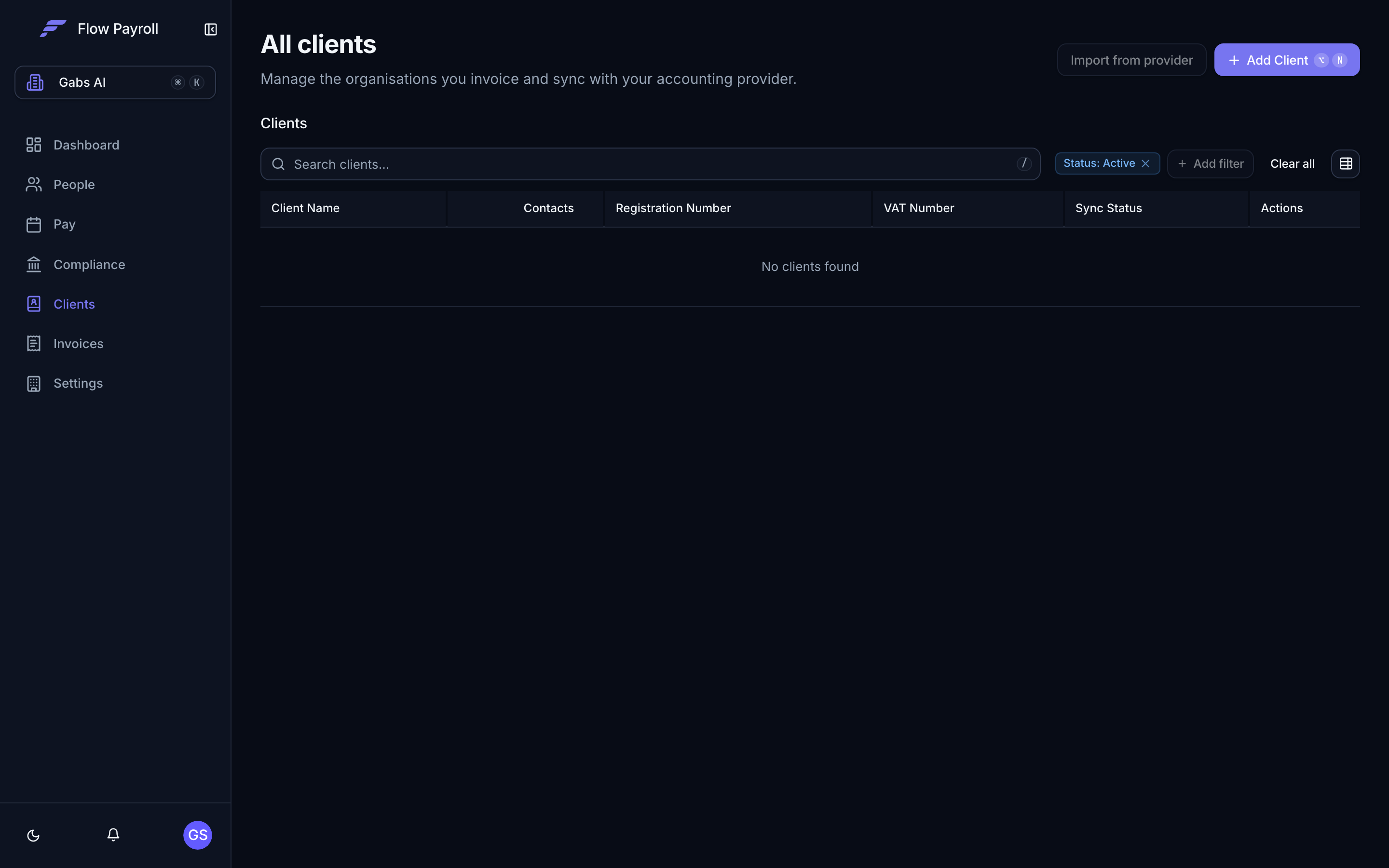Click the Invoices receipt icon
This screenshot has height=868, width=1389.
pos(34,343)
